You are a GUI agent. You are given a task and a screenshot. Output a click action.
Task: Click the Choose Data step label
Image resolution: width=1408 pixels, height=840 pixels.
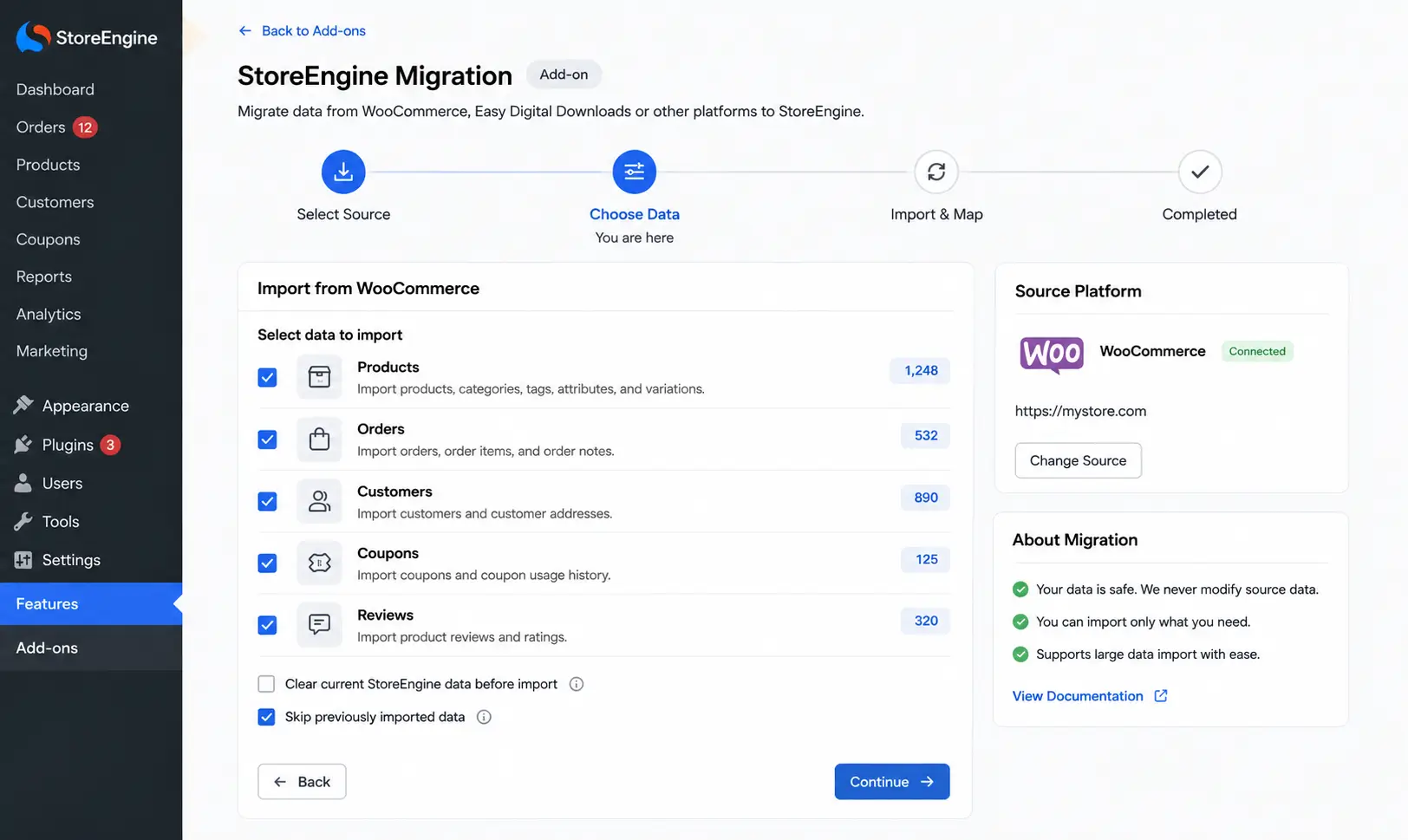tap(635, 214)
